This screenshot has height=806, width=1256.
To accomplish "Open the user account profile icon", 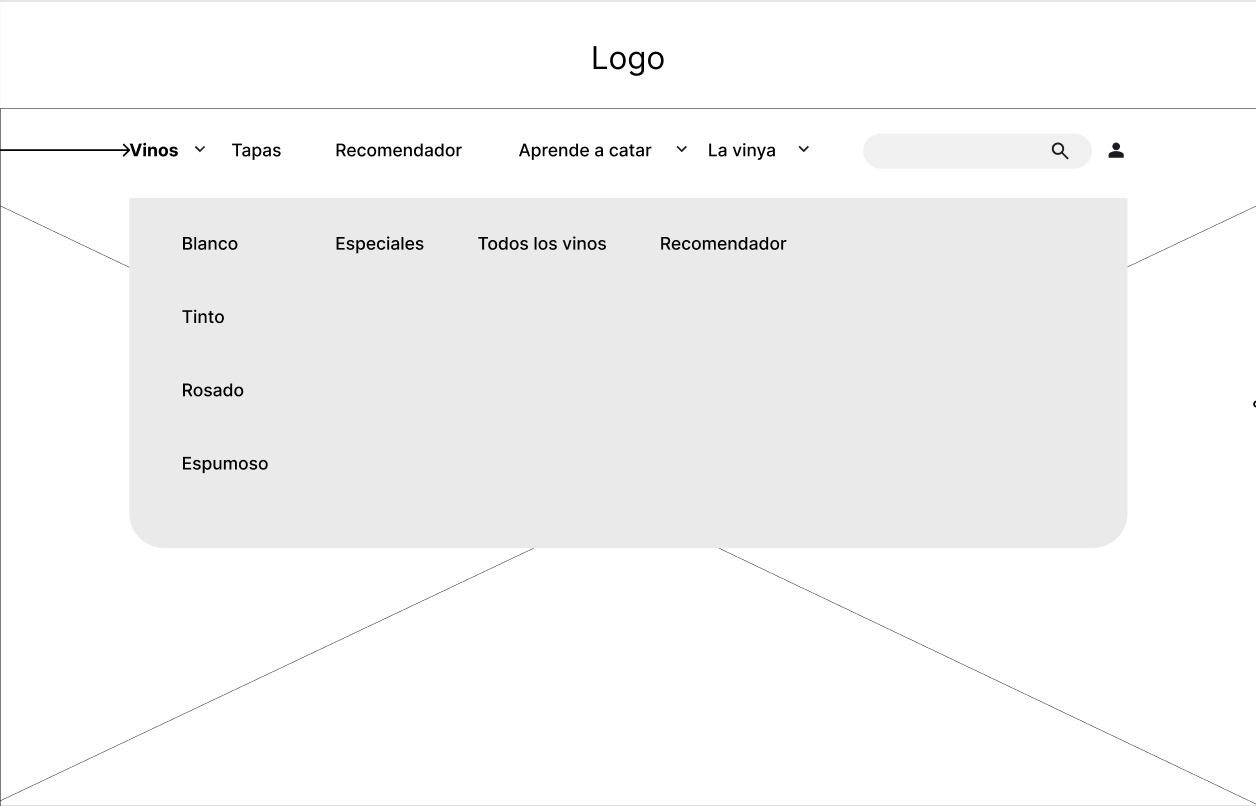I will tap(1116, 151).
